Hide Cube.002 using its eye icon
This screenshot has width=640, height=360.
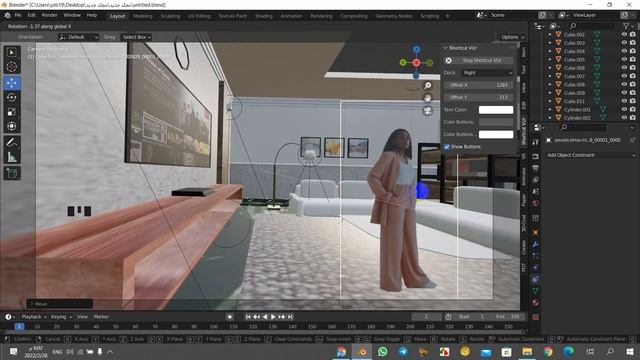point(624,35)
